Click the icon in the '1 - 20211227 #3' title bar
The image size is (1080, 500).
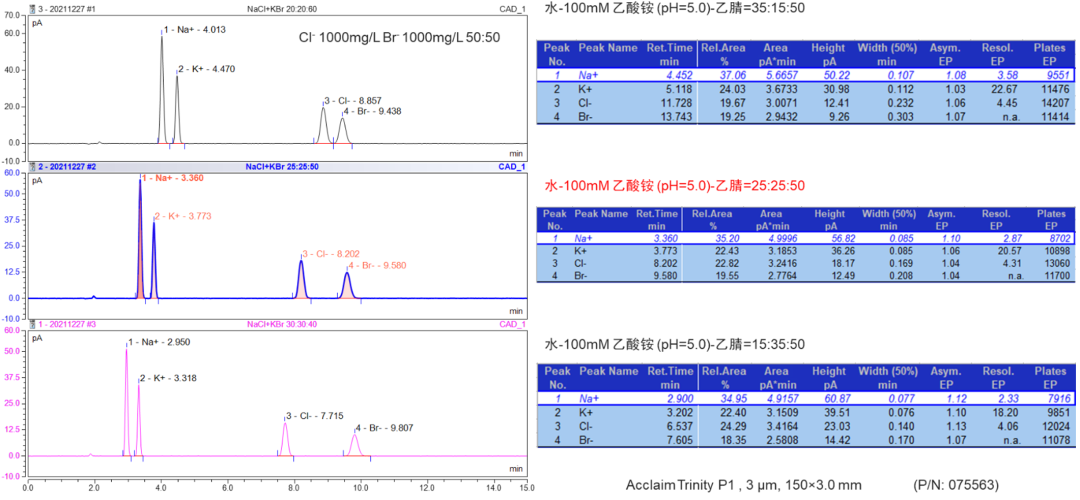[x=32, y=324]
